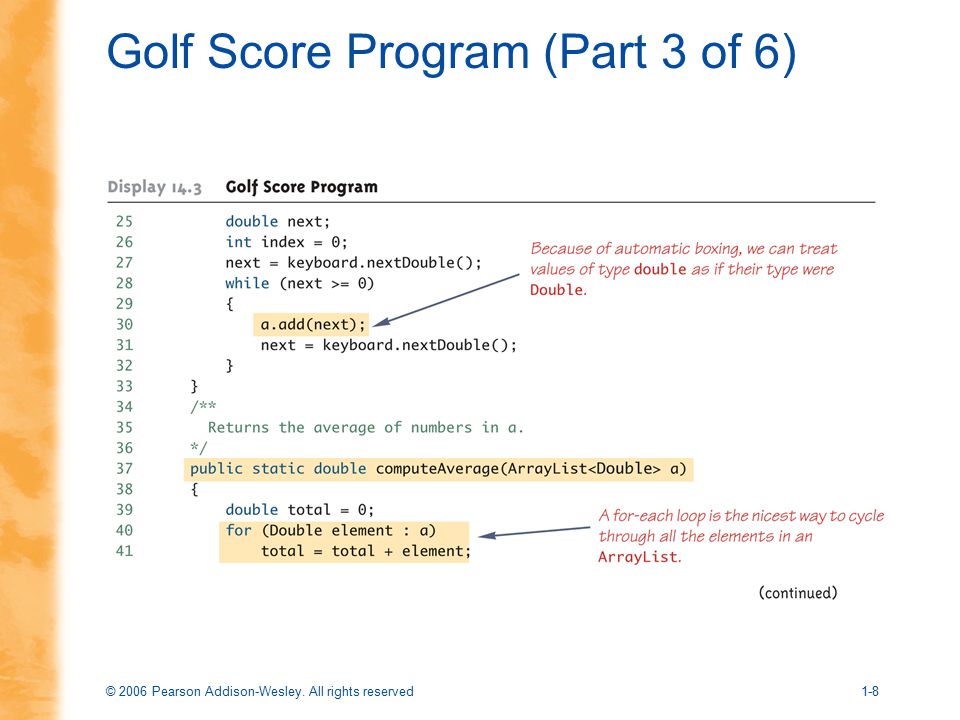Click code line 'double next;'
Viewport: 960px width, 720px height.
click(x=277, y=221)
